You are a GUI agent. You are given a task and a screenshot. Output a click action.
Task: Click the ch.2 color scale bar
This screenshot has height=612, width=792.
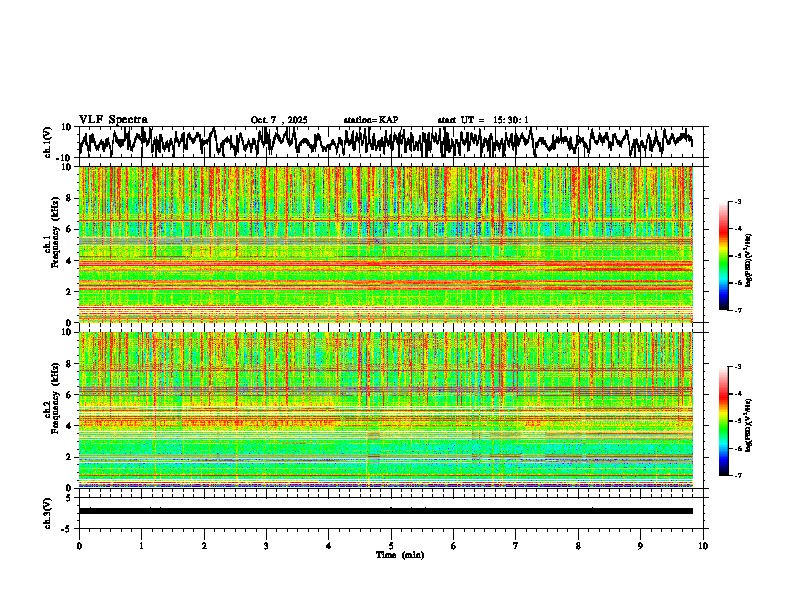(724, 421)
